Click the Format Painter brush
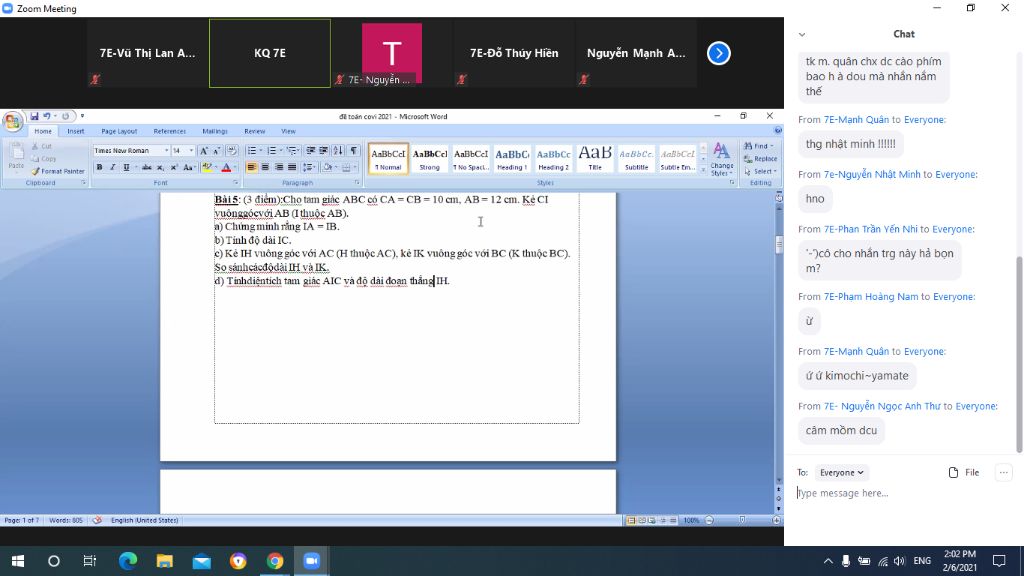 click(x=57, y=171)
